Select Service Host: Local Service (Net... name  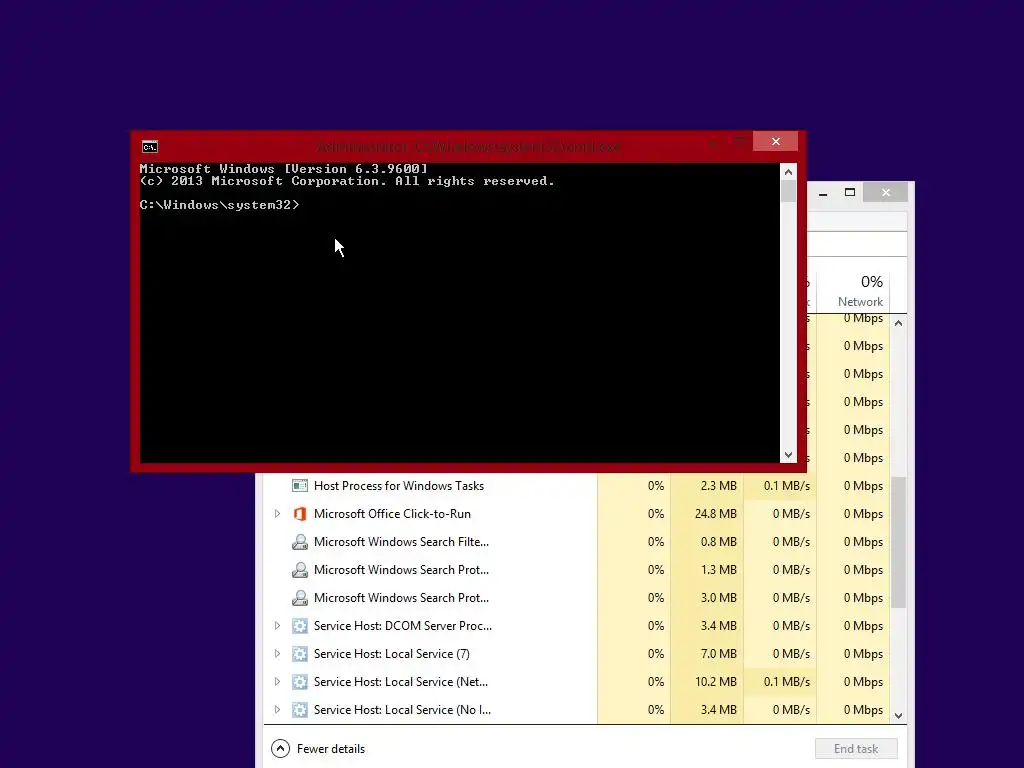tap(400, 682)
